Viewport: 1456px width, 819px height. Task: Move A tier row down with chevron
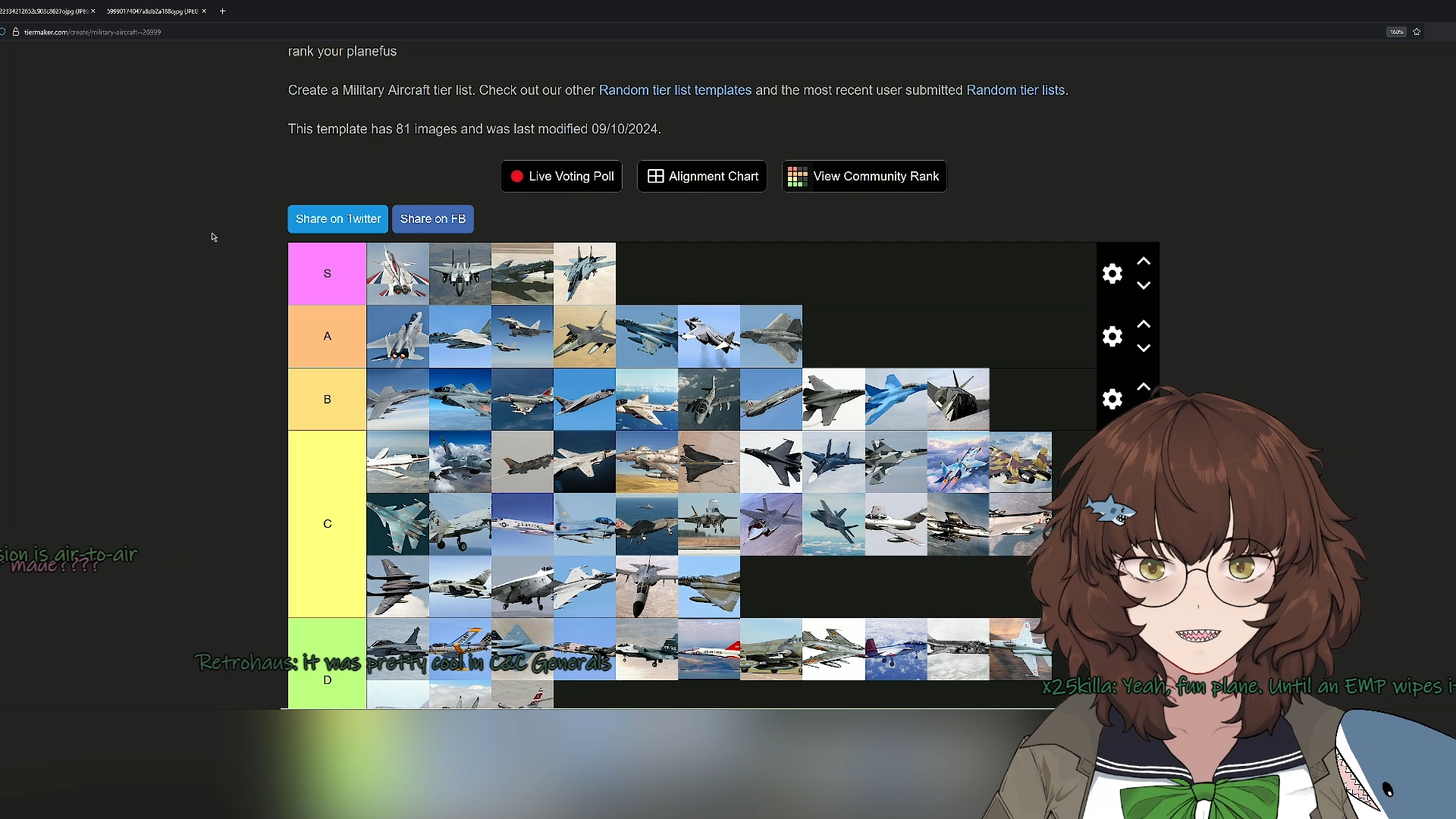[1144, 349]
